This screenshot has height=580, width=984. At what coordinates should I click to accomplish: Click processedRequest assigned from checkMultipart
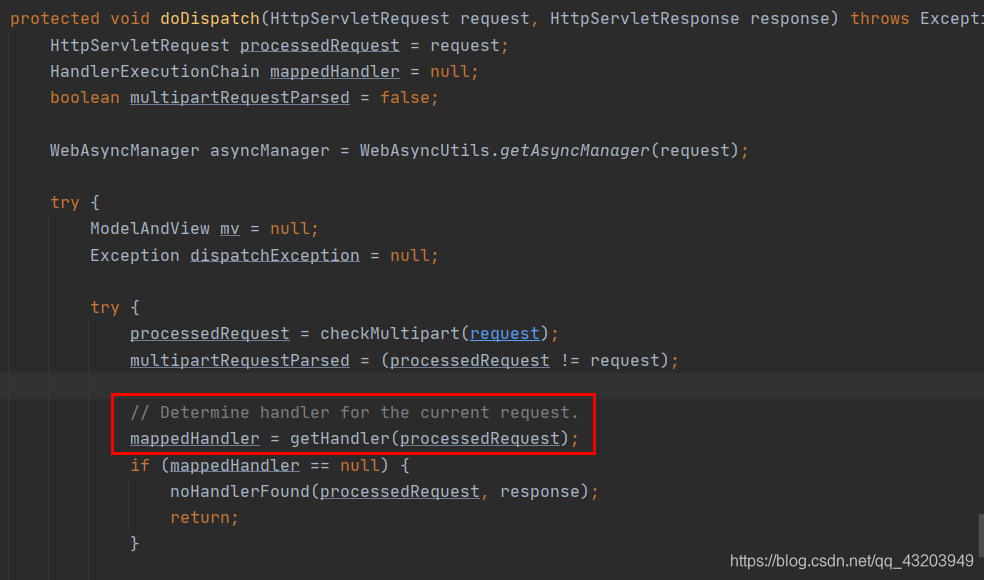(210, 333)
